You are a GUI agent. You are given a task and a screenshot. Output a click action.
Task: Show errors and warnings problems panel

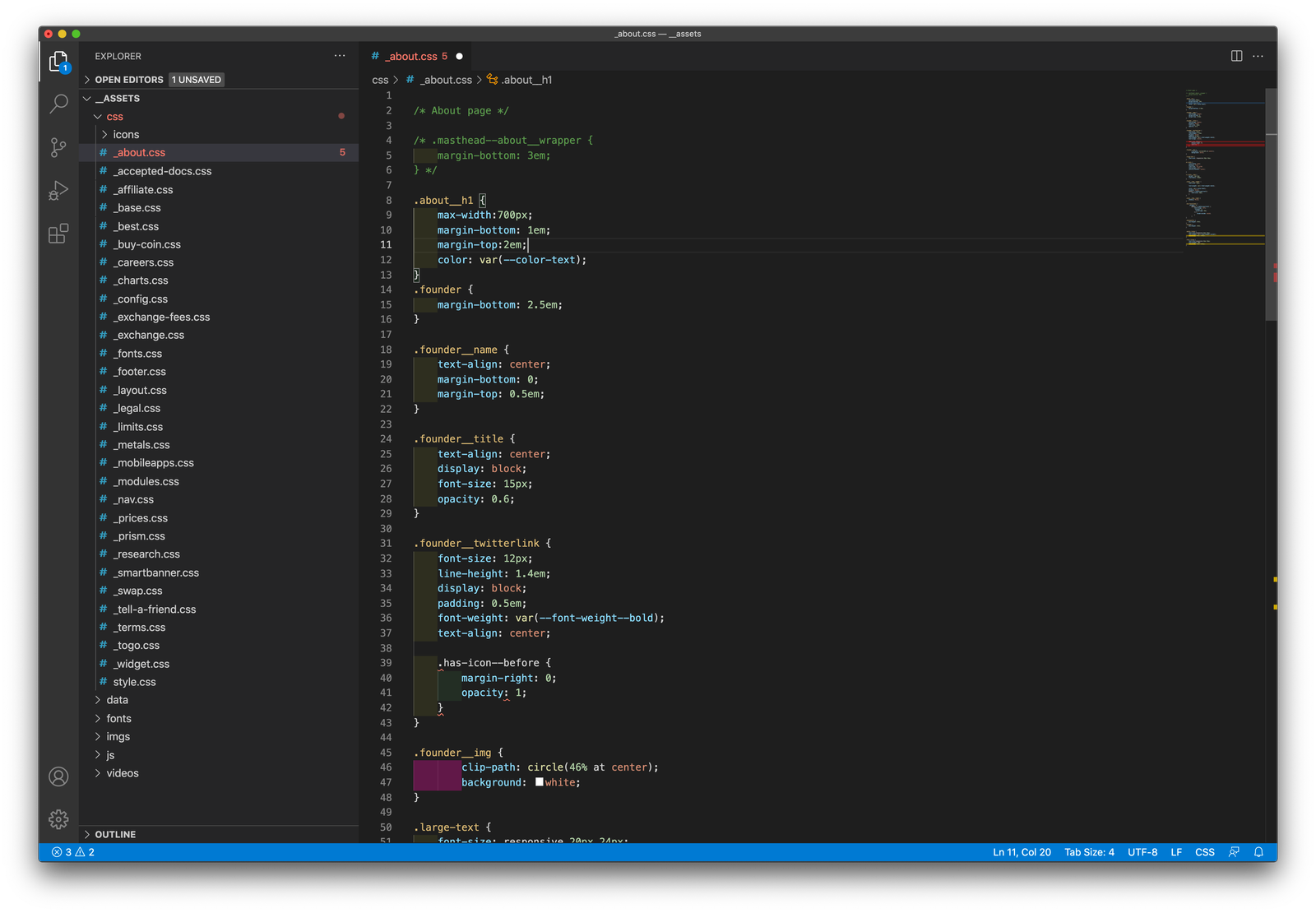click(73, 852)
